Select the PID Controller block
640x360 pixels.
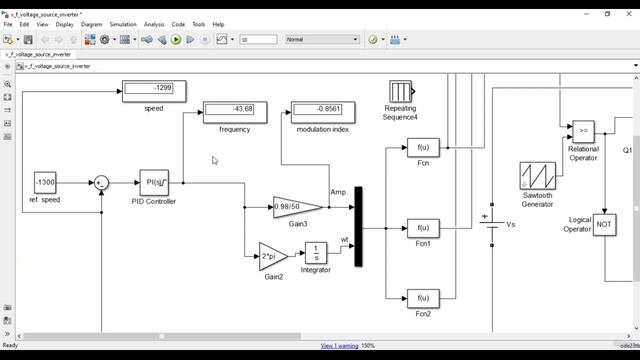point(154,183)
